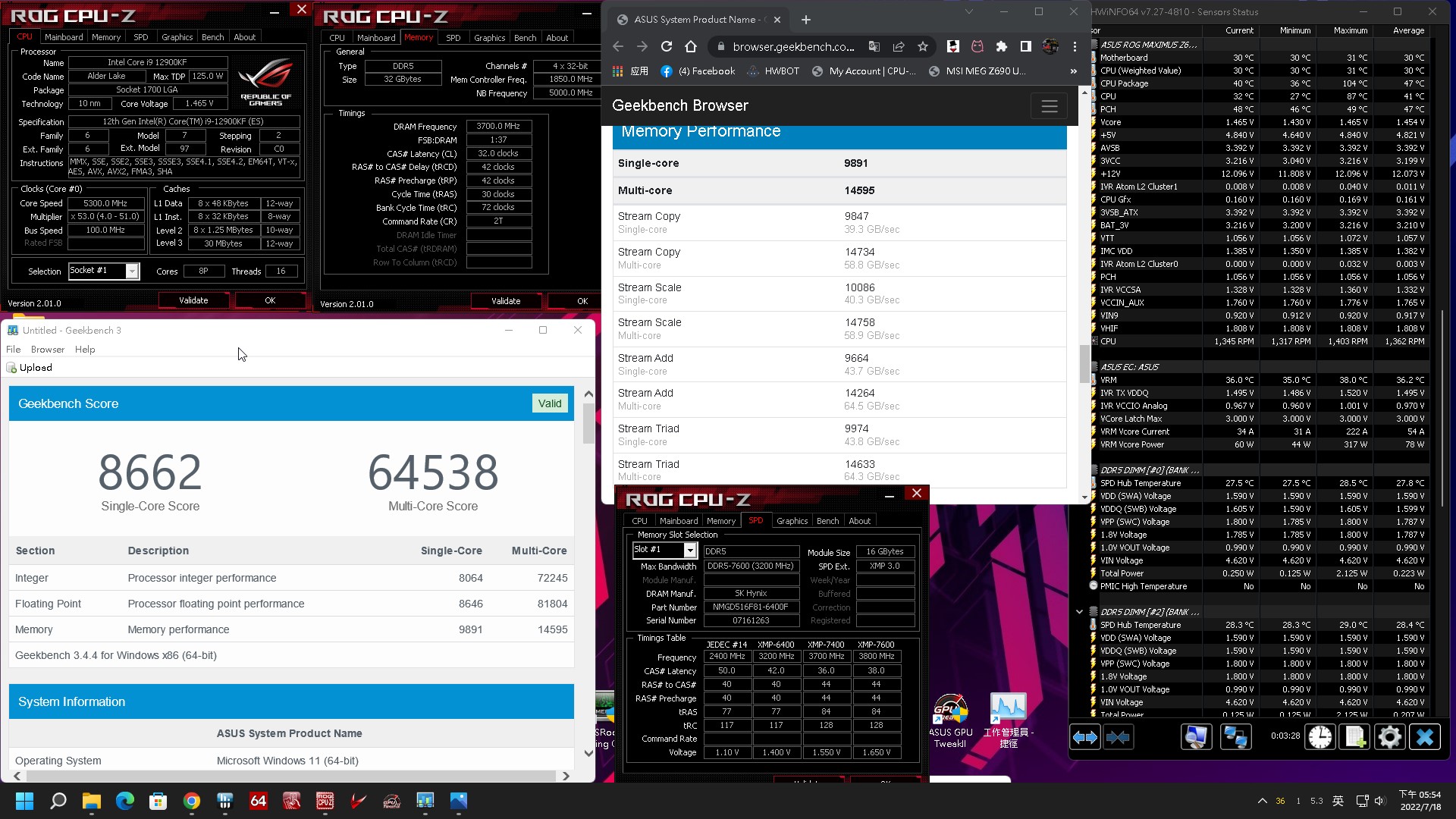Viewport: 1456px width, 819px height.
Task: Open HWiNFO sensor monitor magnifier icon
Action: coord(1196,737)
